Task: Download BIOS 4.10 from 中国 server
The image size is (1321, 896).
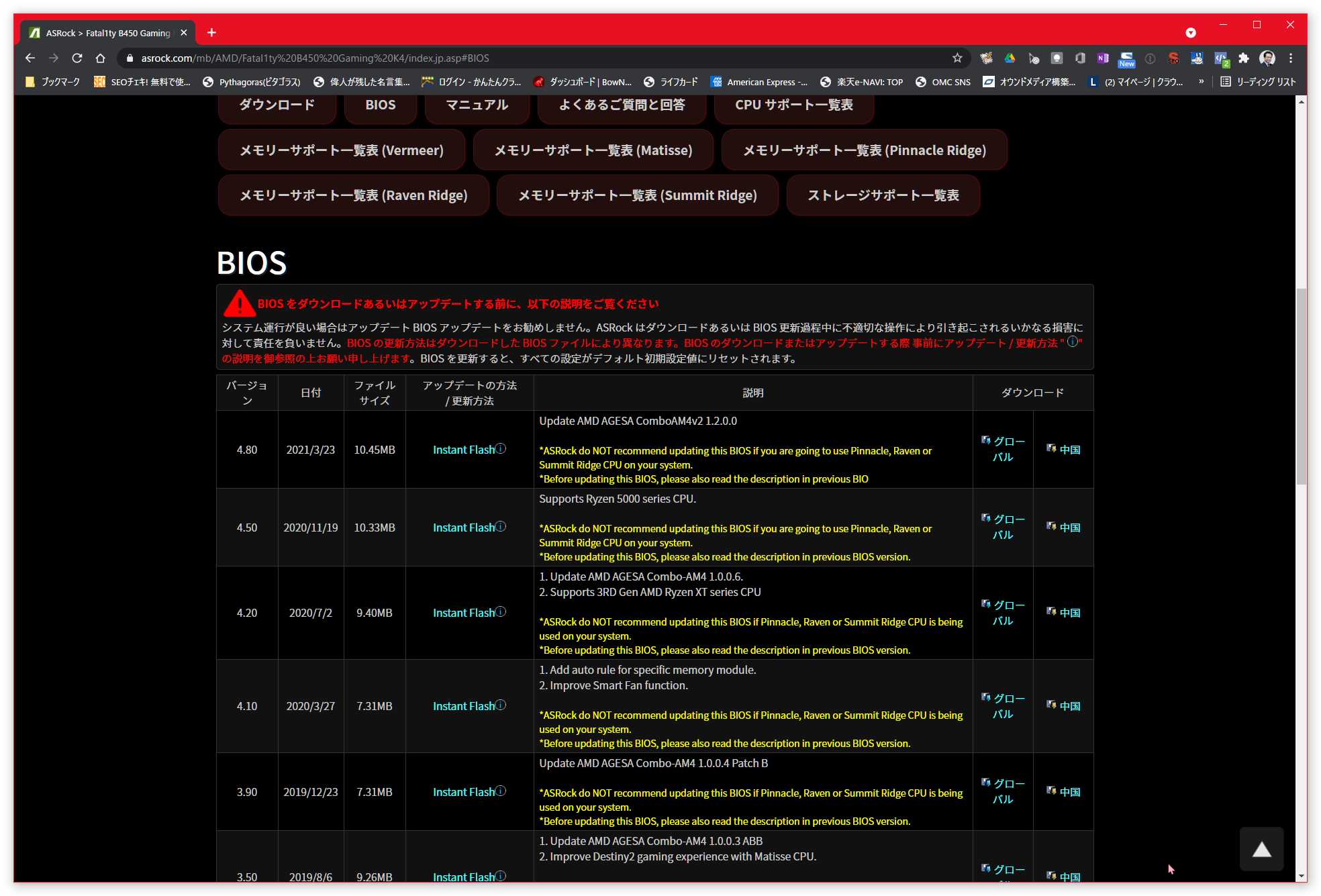Action: pyautogui.click(x=1063, y=706)
